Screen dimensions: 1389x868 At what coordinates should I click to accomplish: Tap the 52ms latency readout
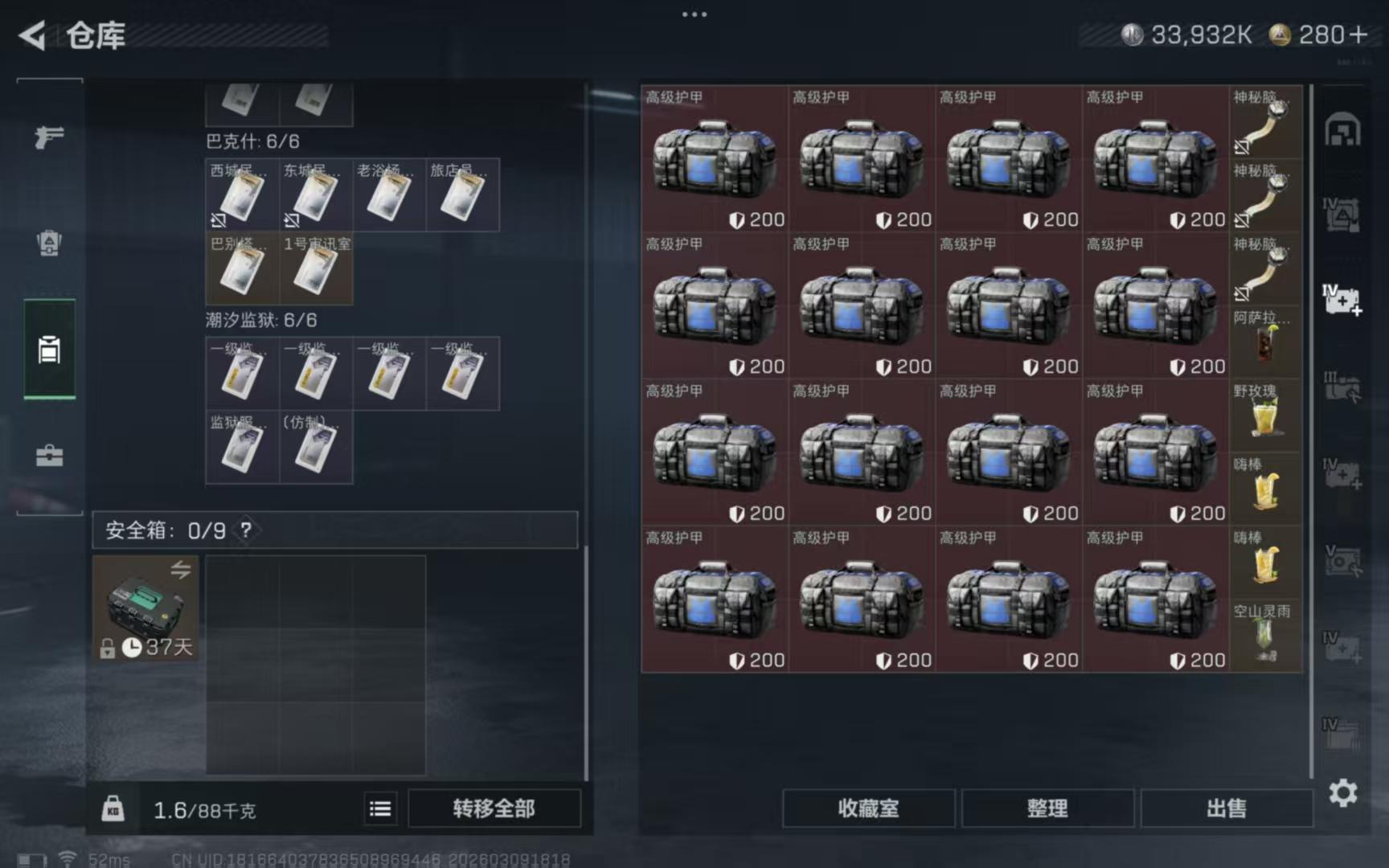click(109, 860)
